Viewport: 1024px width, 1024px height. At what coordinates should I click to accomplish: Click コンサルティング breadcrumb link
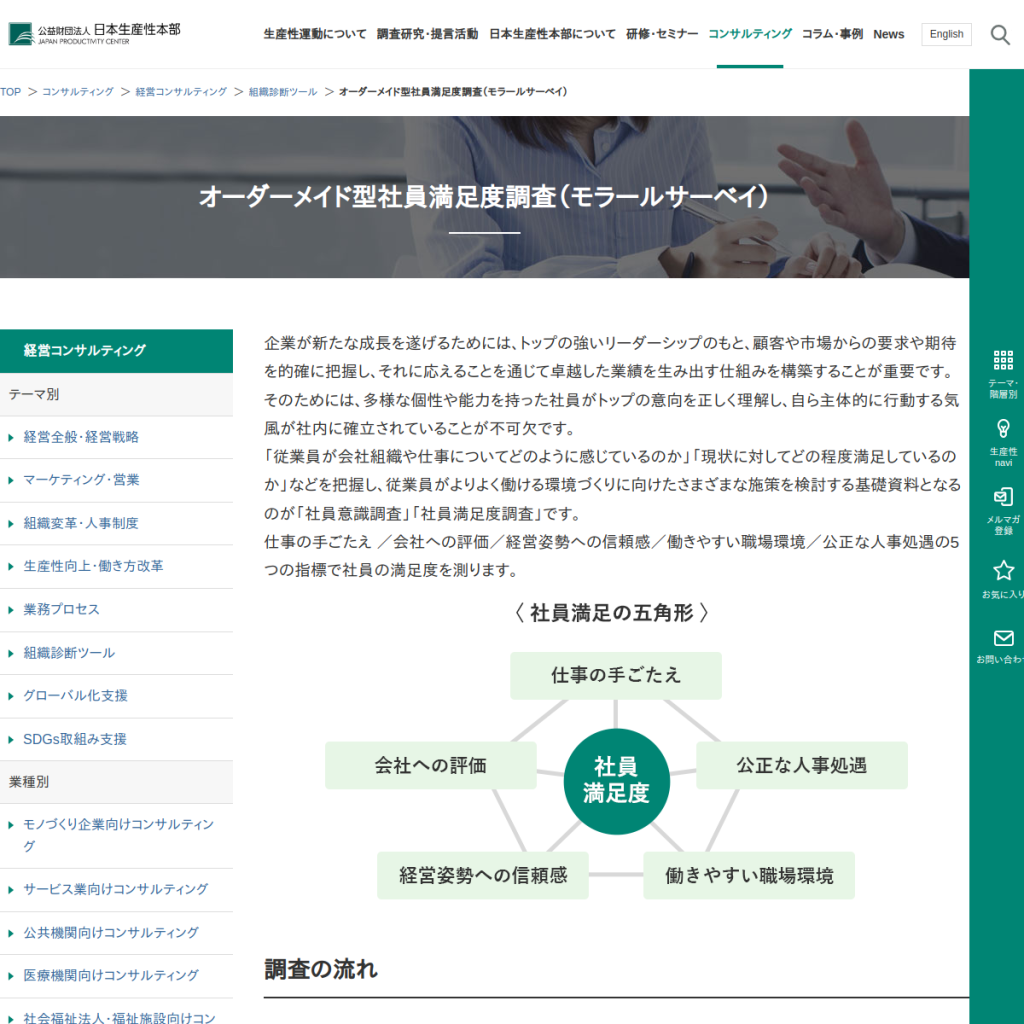pos(78,92)
